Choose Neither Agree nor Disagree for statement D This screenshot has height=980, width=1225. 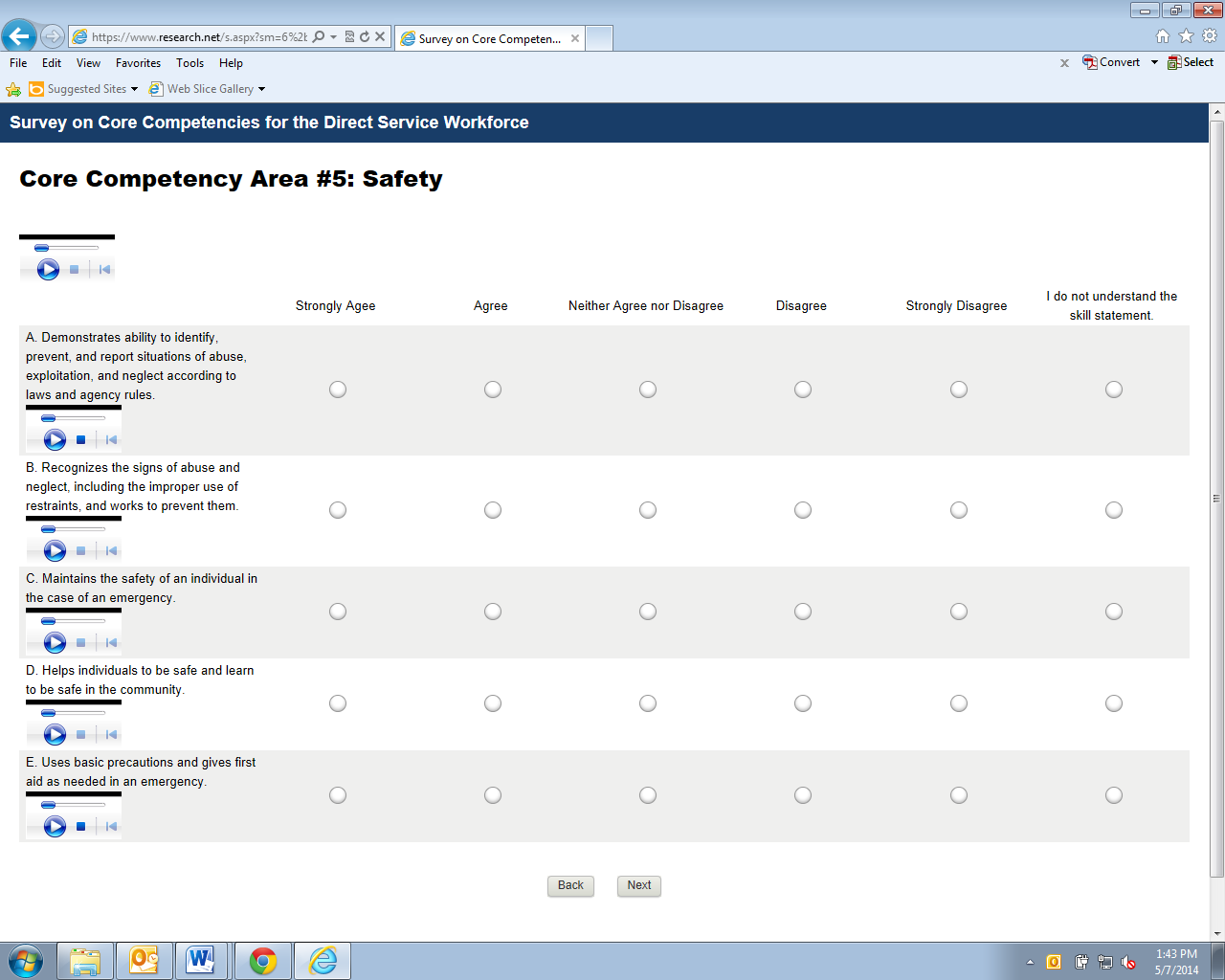[648, 703]
